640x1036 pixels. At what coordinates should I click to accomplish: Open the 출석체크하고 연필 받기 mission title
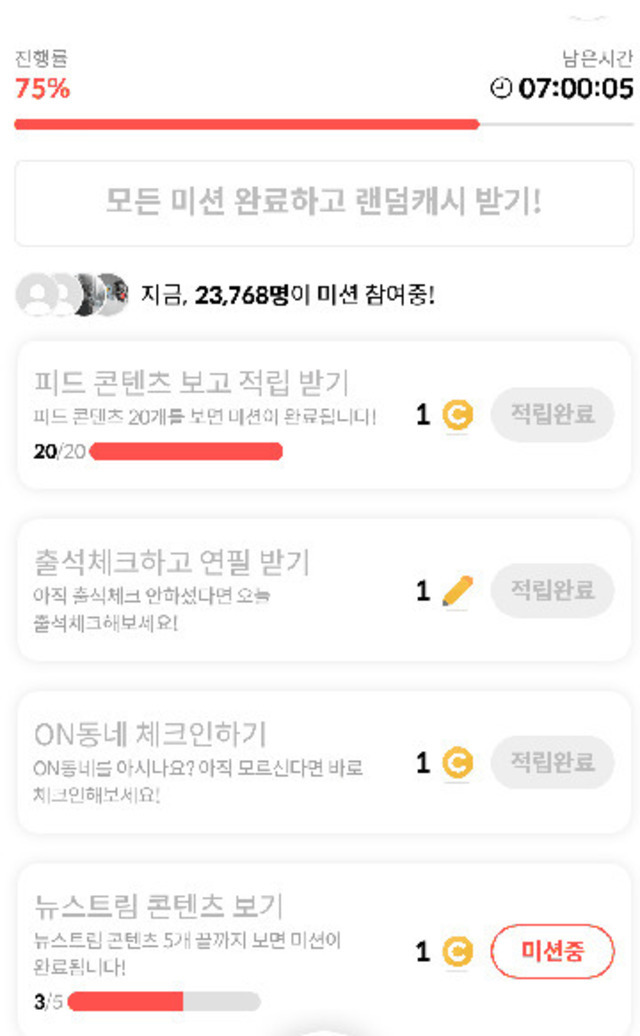pos(172,562)
